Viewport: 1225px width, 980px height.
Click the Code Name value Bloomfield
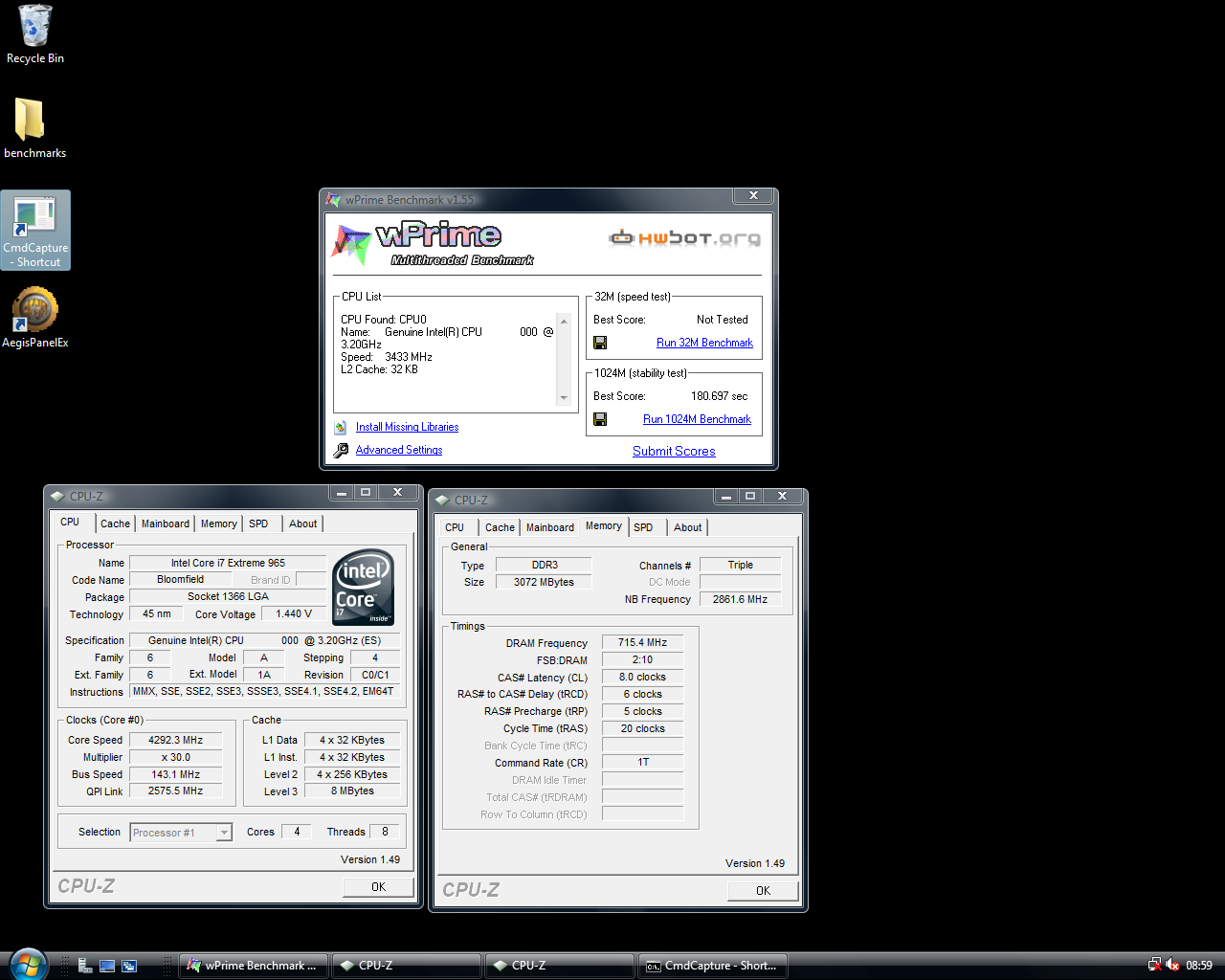181,579
